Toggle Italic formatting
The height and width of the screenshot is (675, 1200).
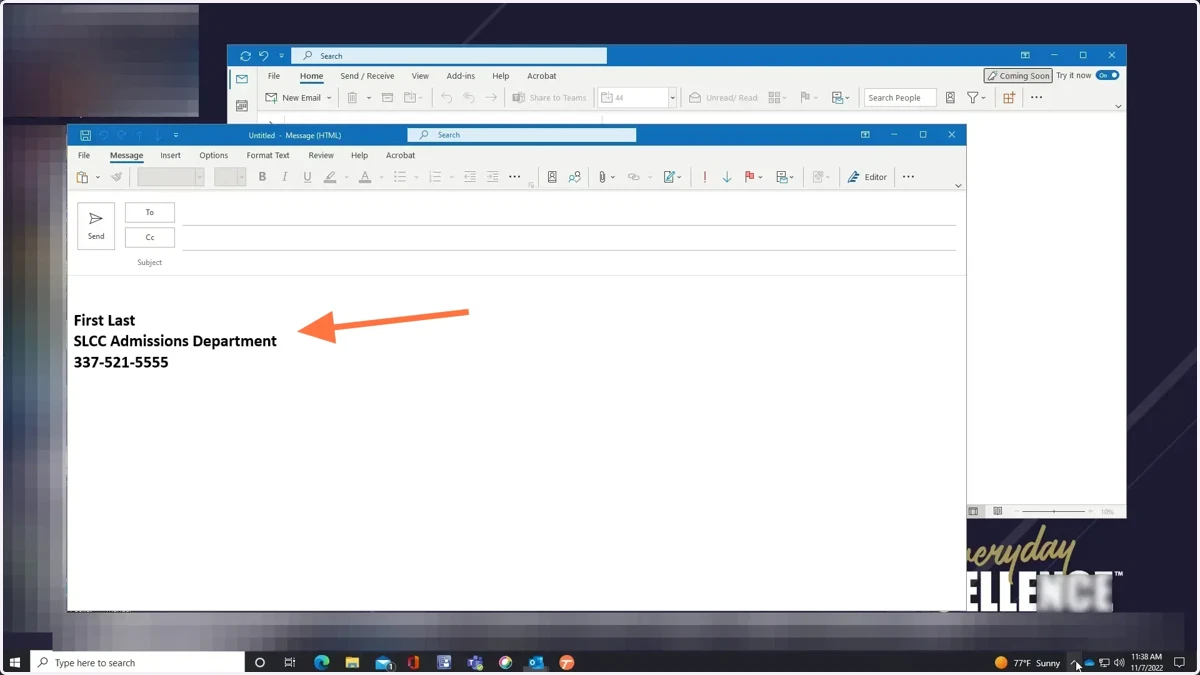(x=284, y=177)
